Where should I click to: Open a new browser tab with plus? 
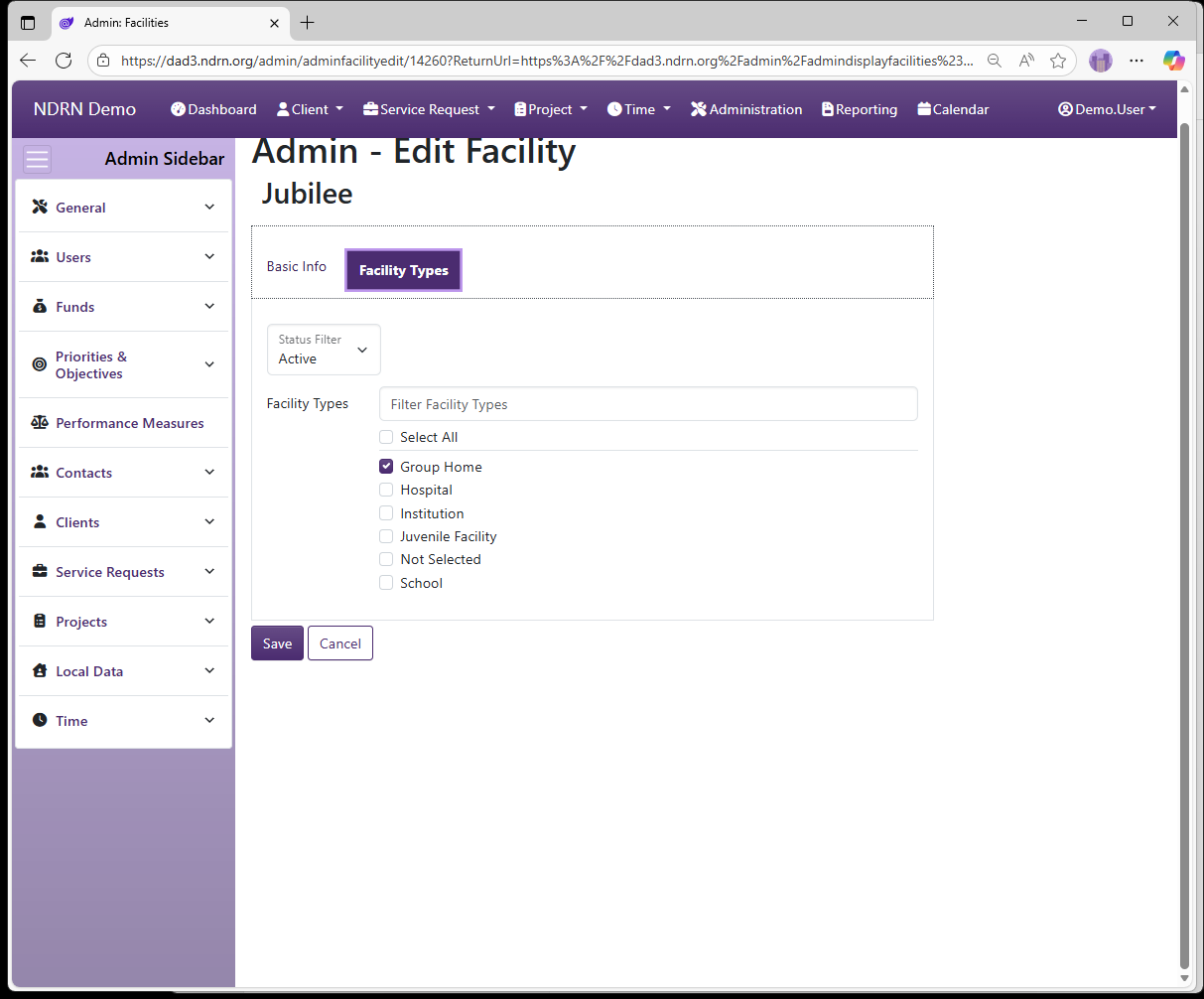308,22
